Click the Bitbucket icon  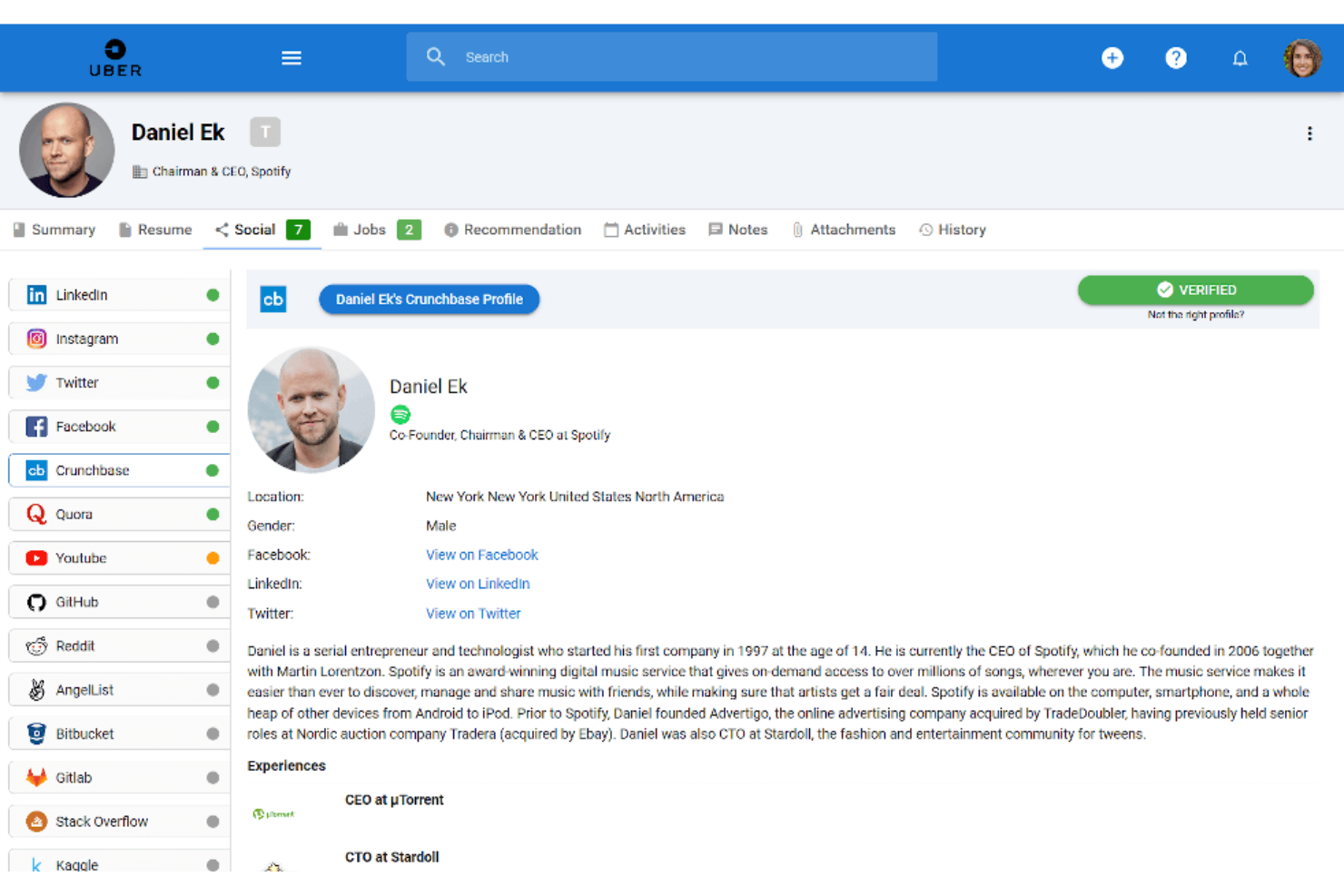pos(36,734)
